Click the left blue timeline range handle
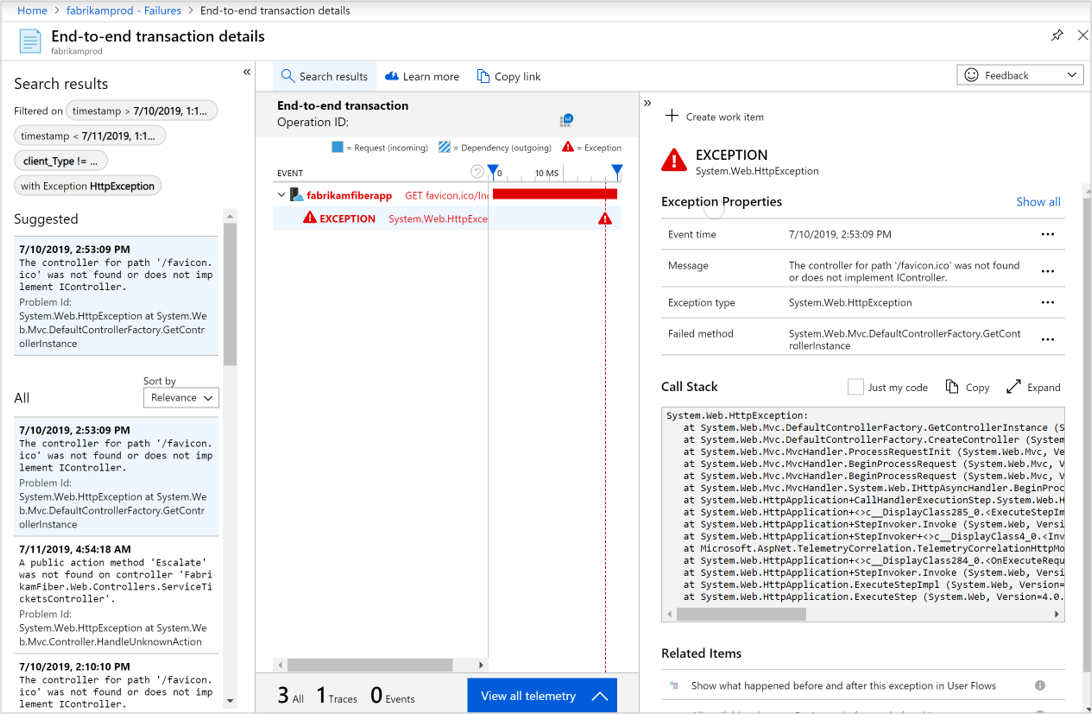The width and height of the screenshot is (1092, 714). (493, 171)
